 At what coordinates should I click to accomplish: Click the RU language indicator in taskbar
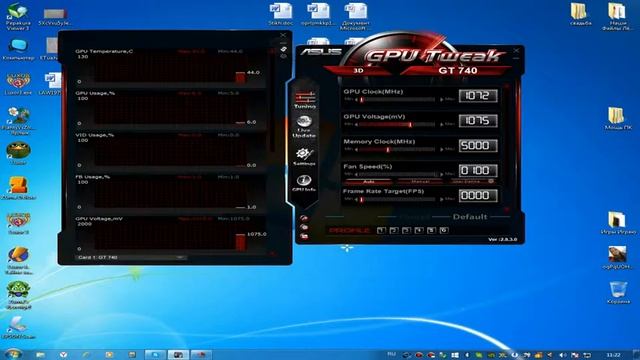coord(391,354)
